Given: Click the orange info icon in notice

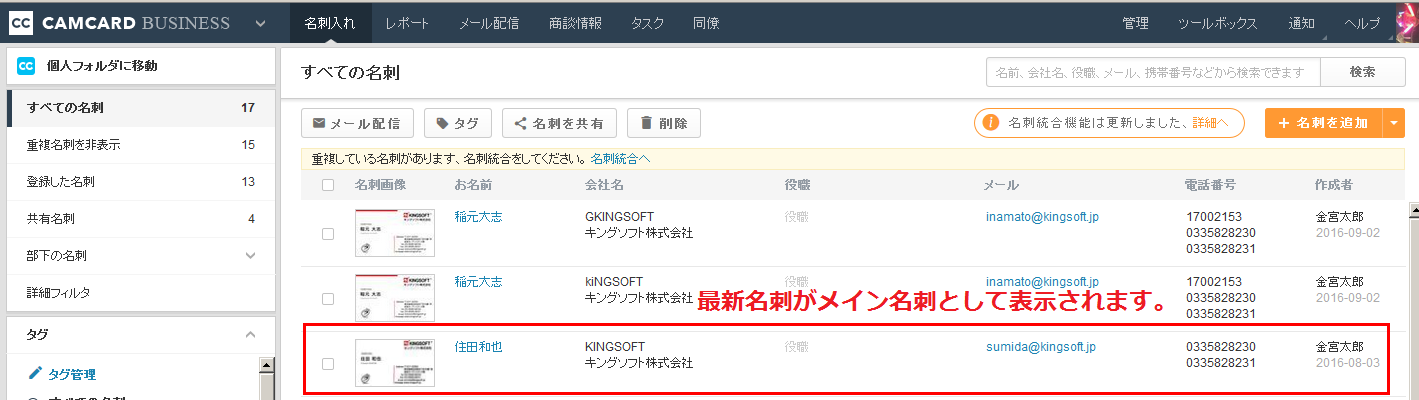Looking at the screenshot, I should (x=991, y=123).
